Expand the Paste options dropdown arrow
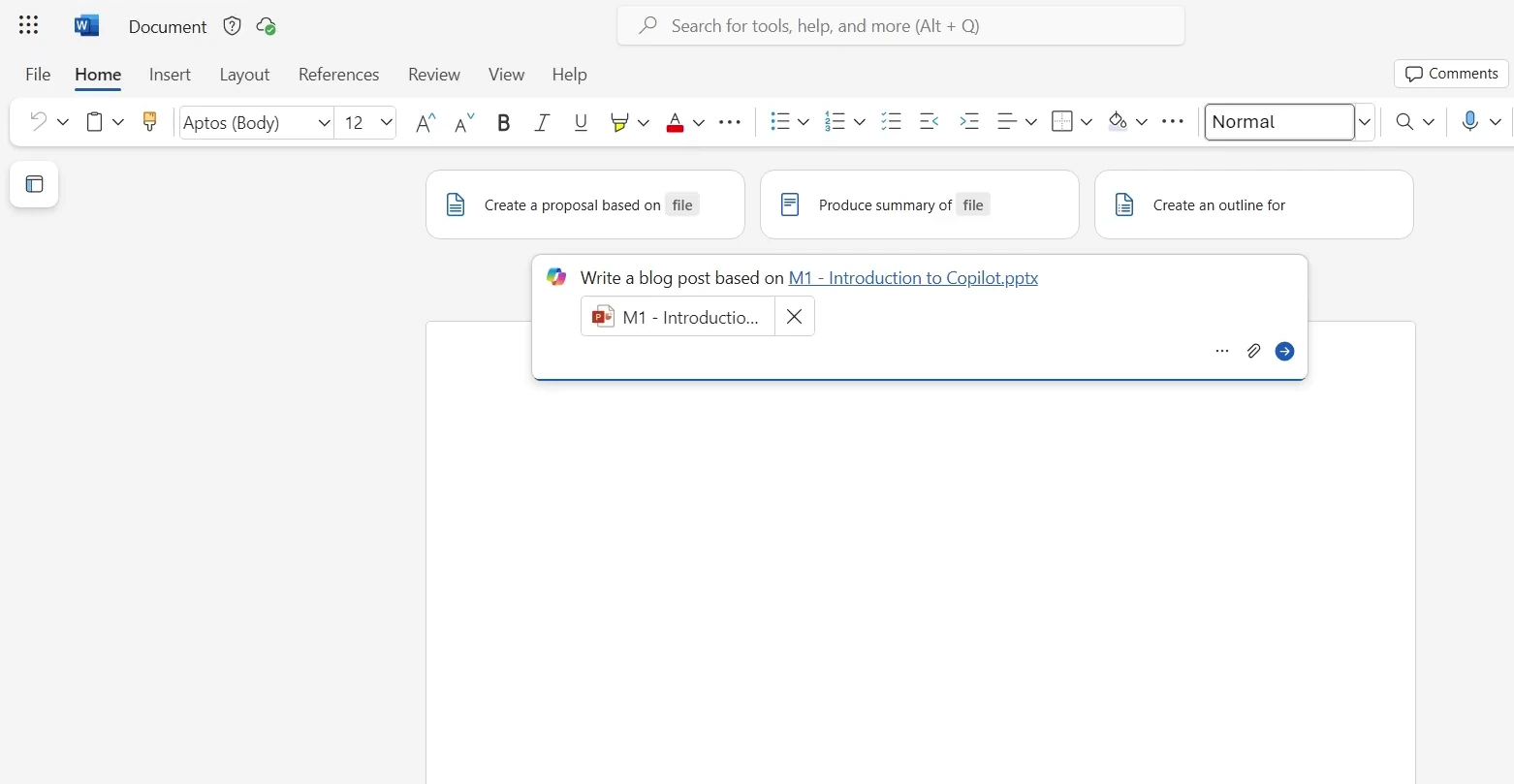 click(x=118, y=122)
